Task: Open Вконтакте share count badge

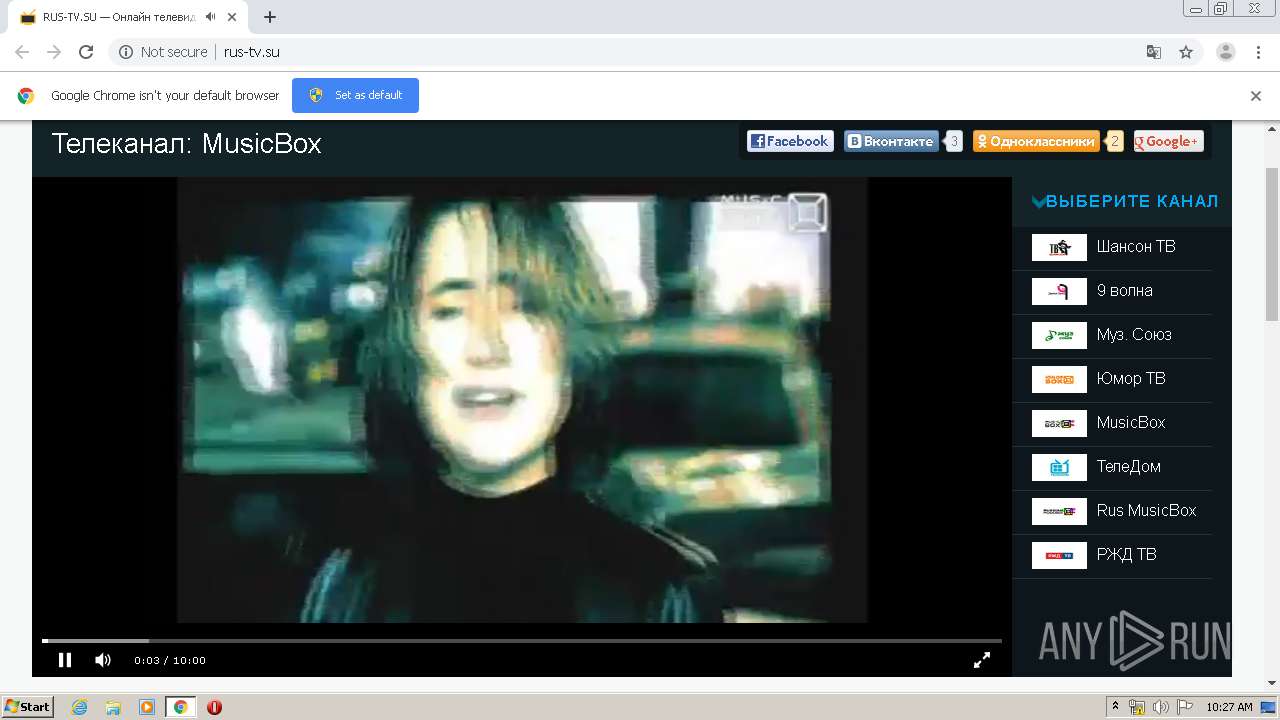Action: coord(954,142)
